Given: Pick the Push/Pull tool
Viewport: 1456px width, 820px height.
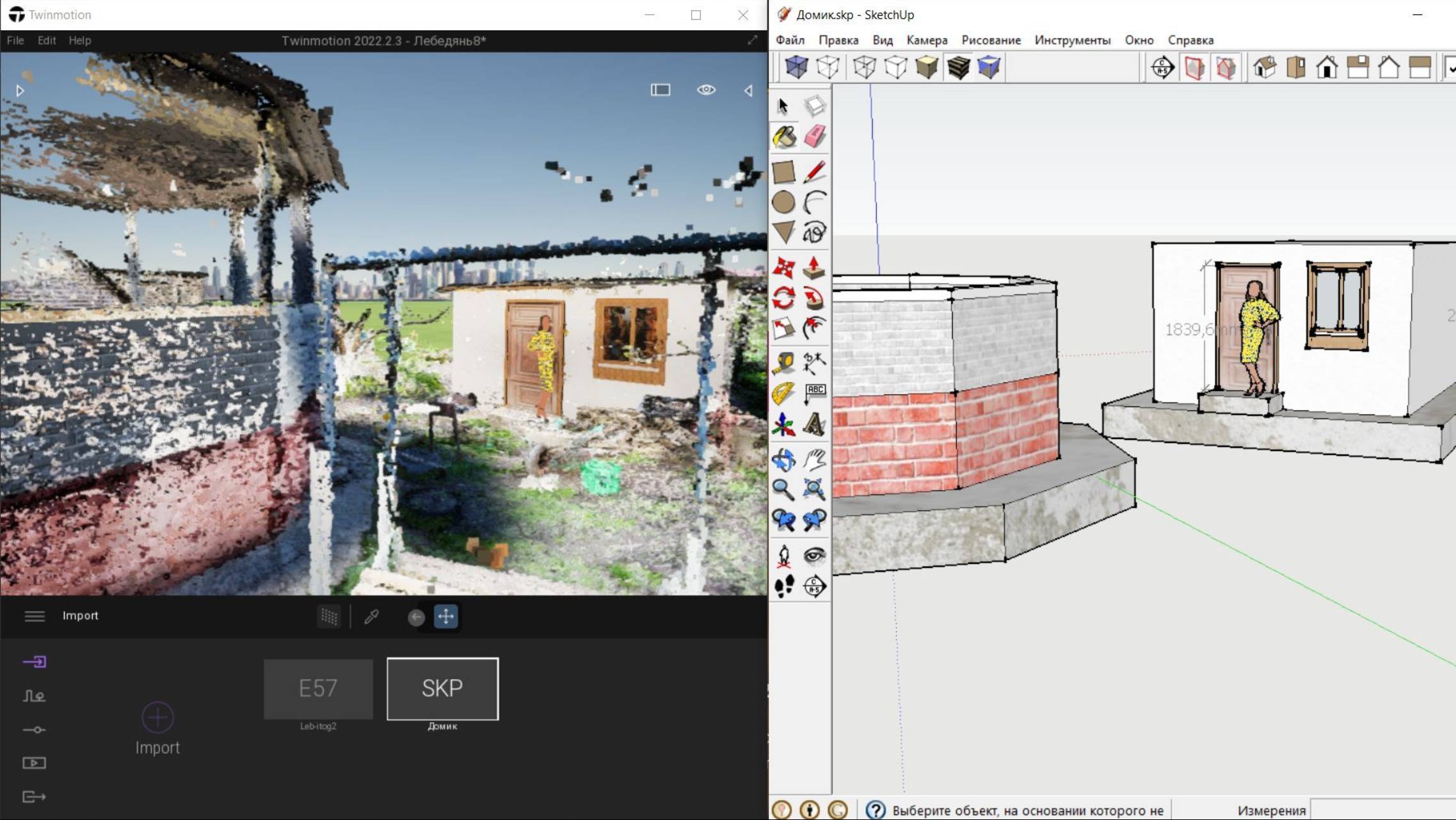Looking at the screenshot, I should tap(814, 268).
